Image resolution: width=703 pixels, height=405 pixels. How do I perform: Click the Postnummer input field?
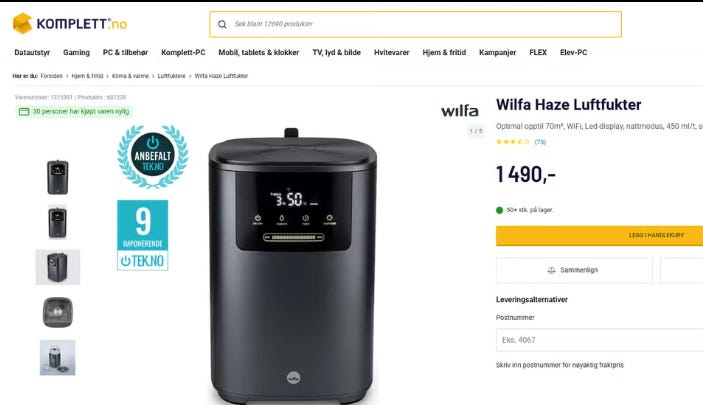[x=599, y=340]
